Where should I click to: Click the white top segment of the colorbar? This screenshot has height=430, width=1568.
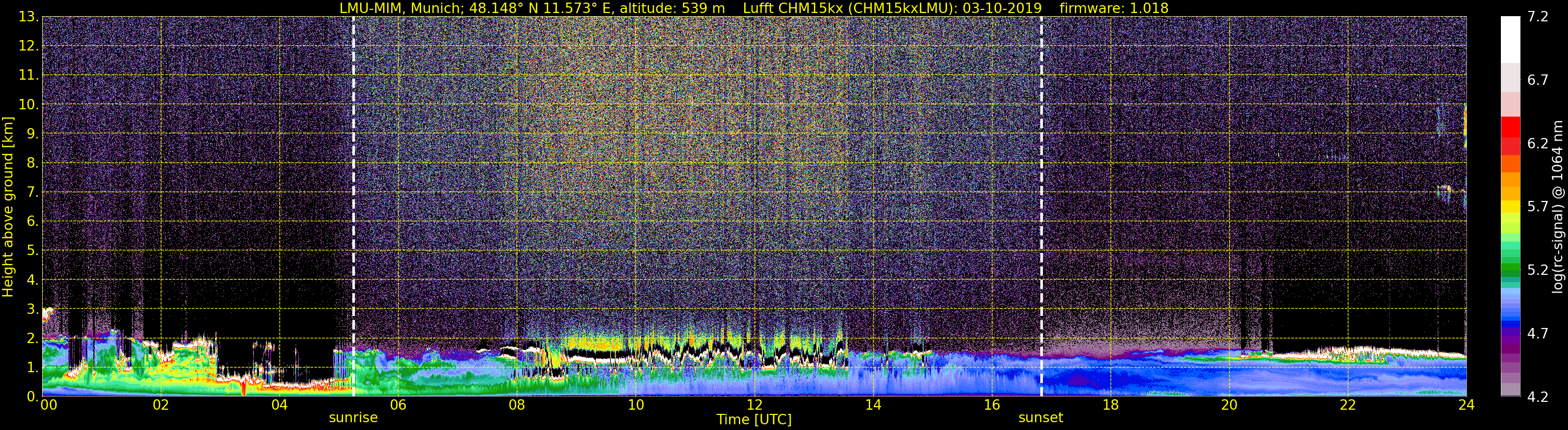tap(1510, 40)
